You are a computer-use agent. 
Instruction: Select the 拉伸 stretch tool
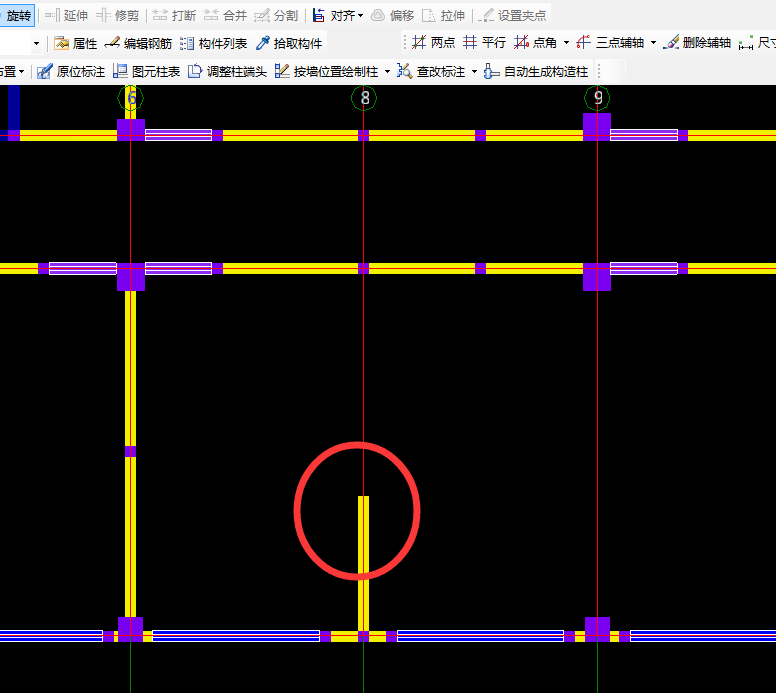coord(443,16)
